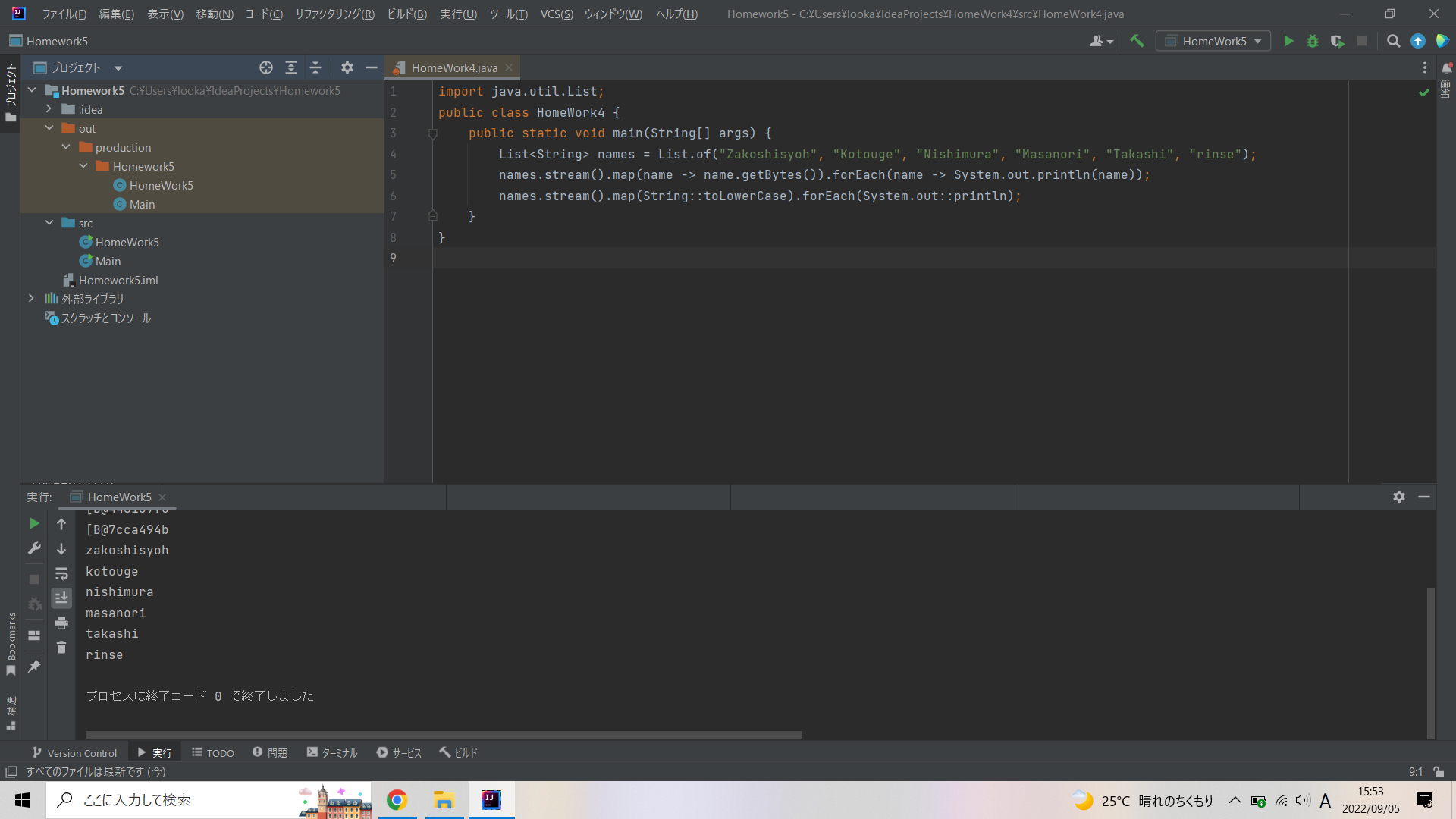Run HomeWork5 with coverage icon

pos(1337,41)
